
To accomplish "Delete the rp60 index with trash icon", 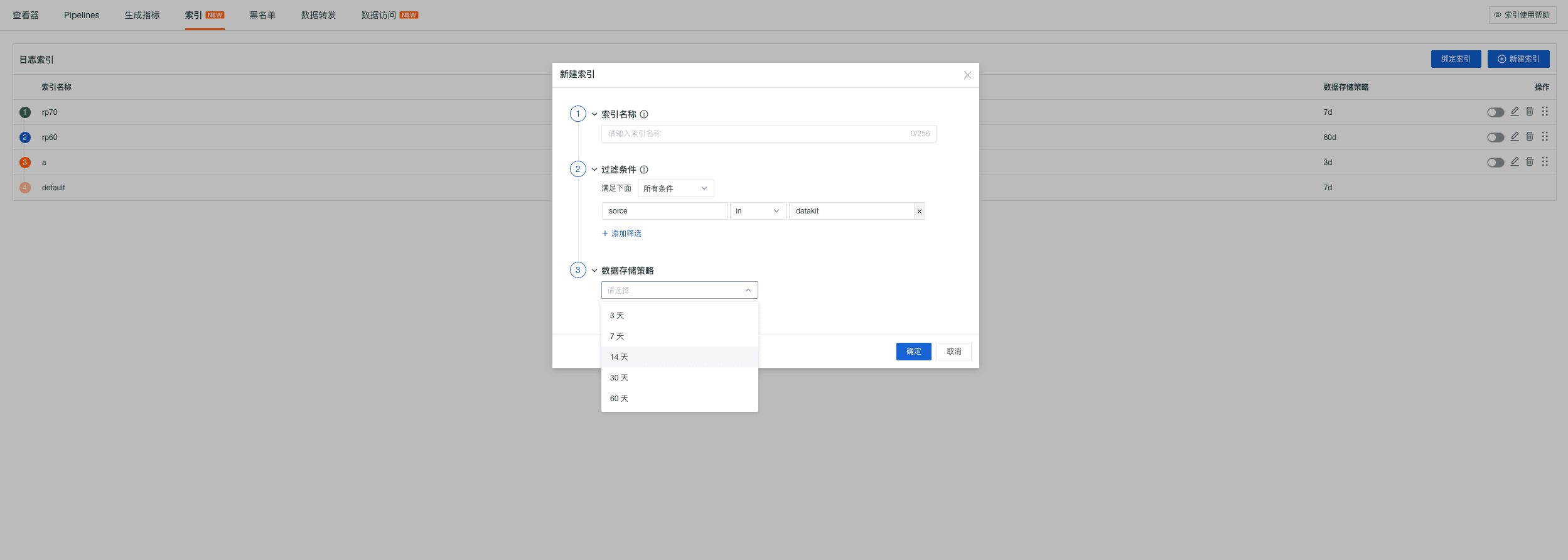I will (x=1530, y=137).
